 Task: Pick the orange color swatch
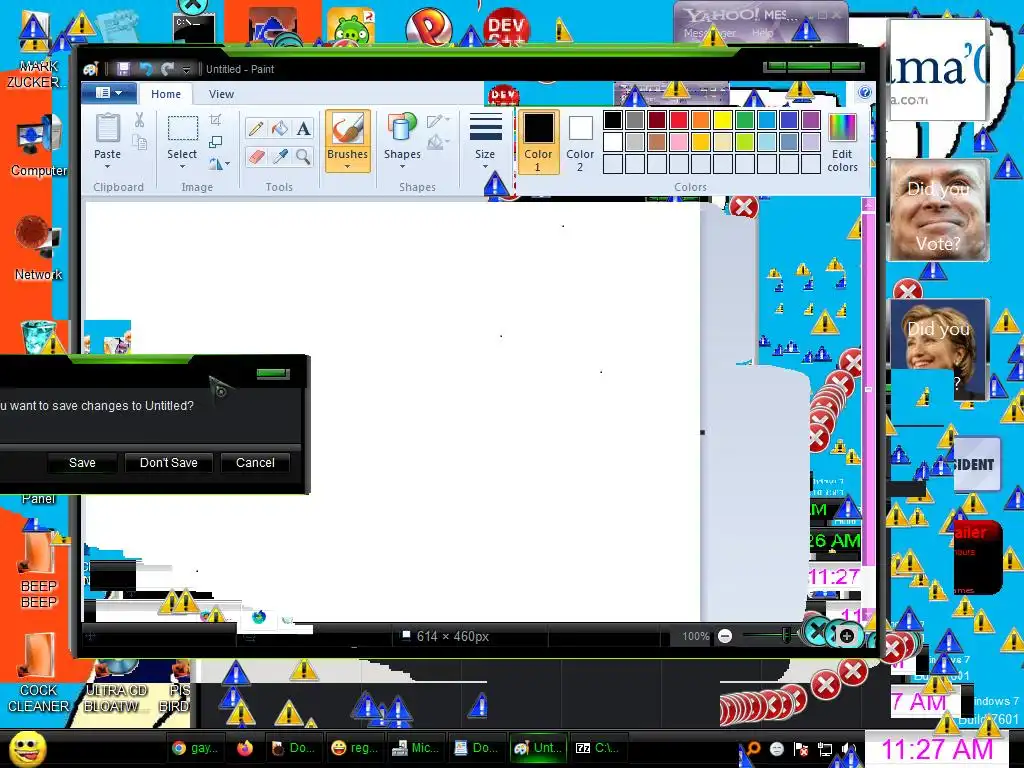coord(701,120)
